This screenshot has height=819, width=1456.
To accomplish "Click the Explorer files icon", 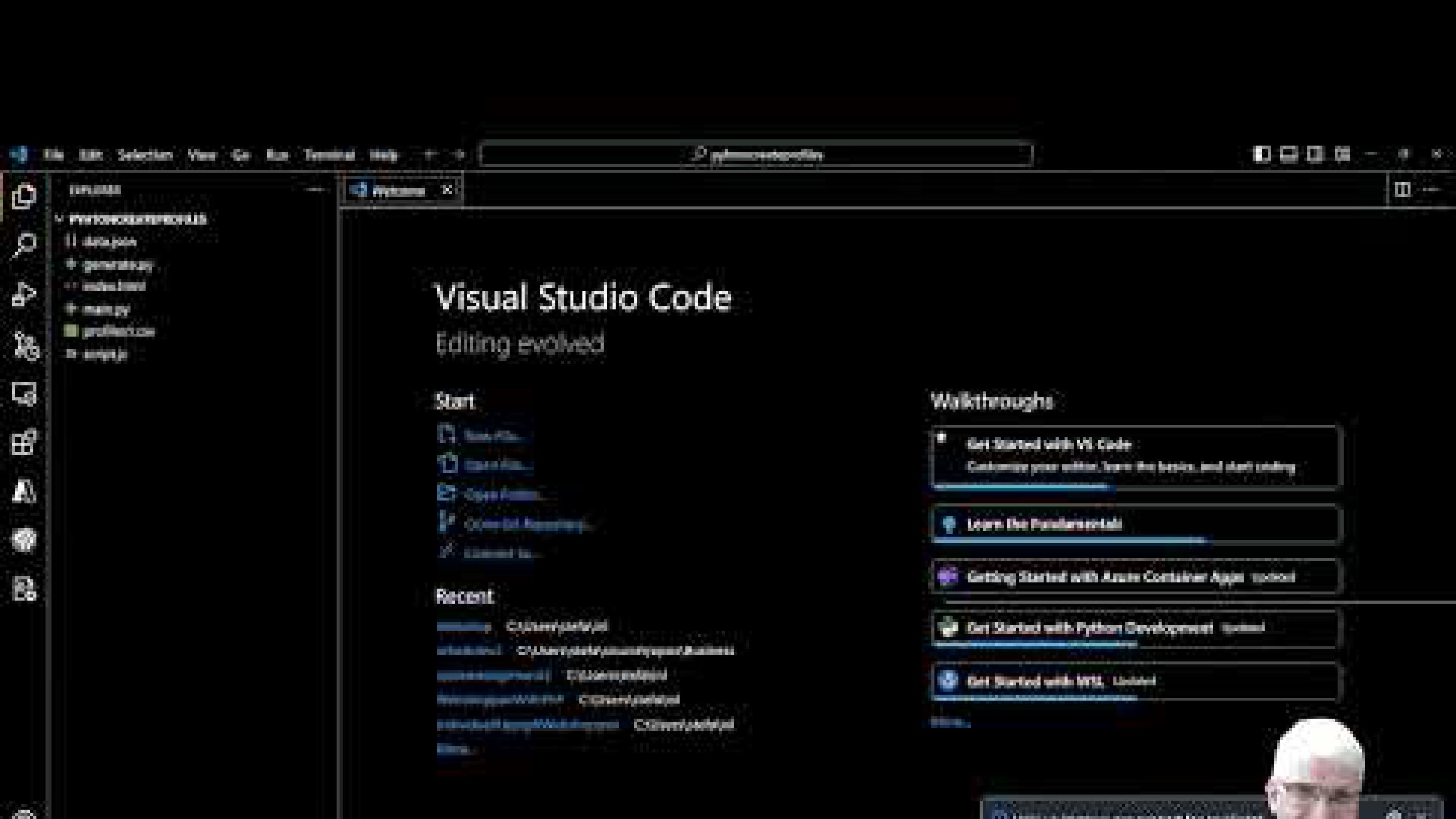I will click(24, 197).
